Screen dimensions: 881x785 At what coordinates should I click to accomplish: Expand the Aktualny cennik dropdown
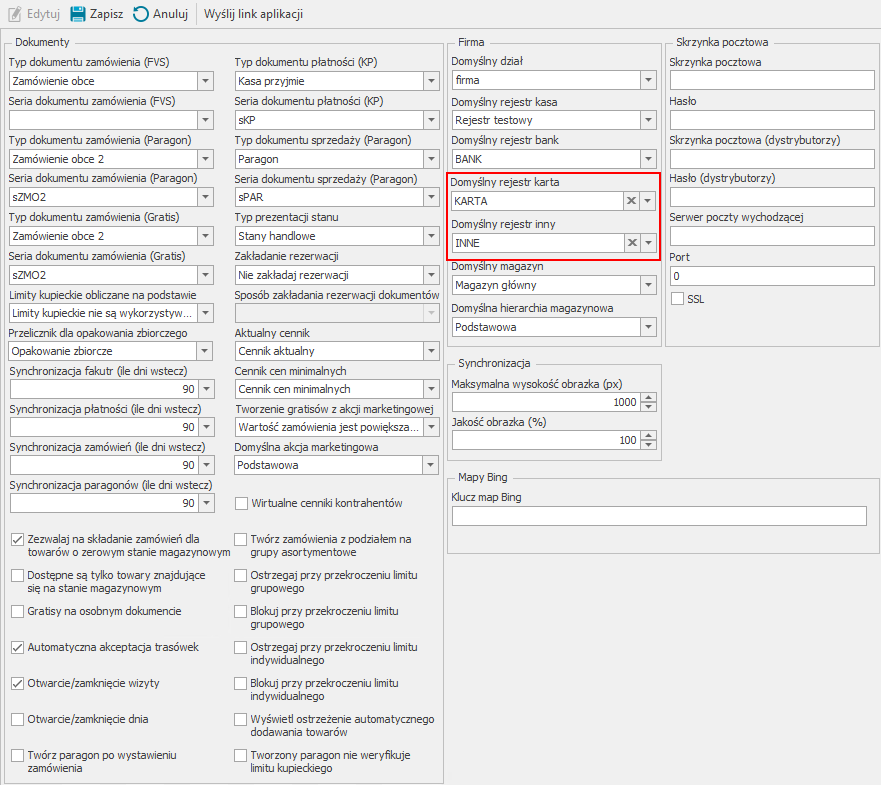(x=430, y=351)
